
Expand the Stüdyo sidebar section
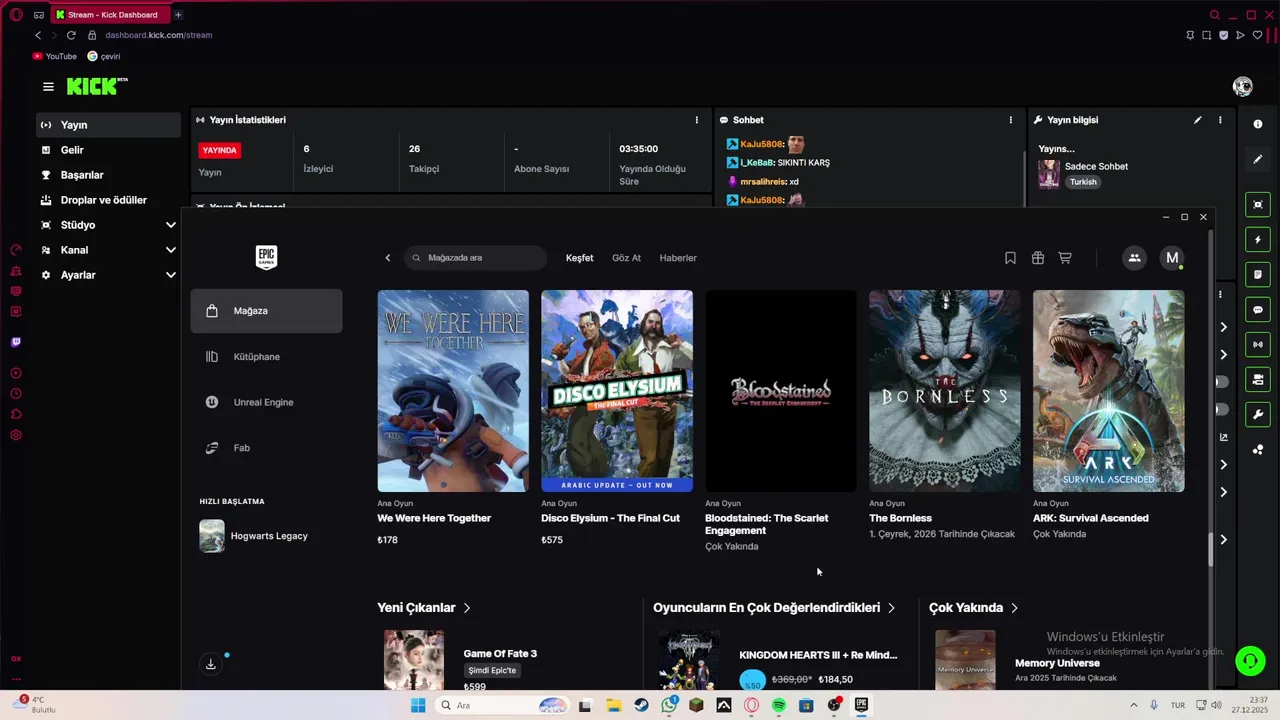tap(171, 225)
